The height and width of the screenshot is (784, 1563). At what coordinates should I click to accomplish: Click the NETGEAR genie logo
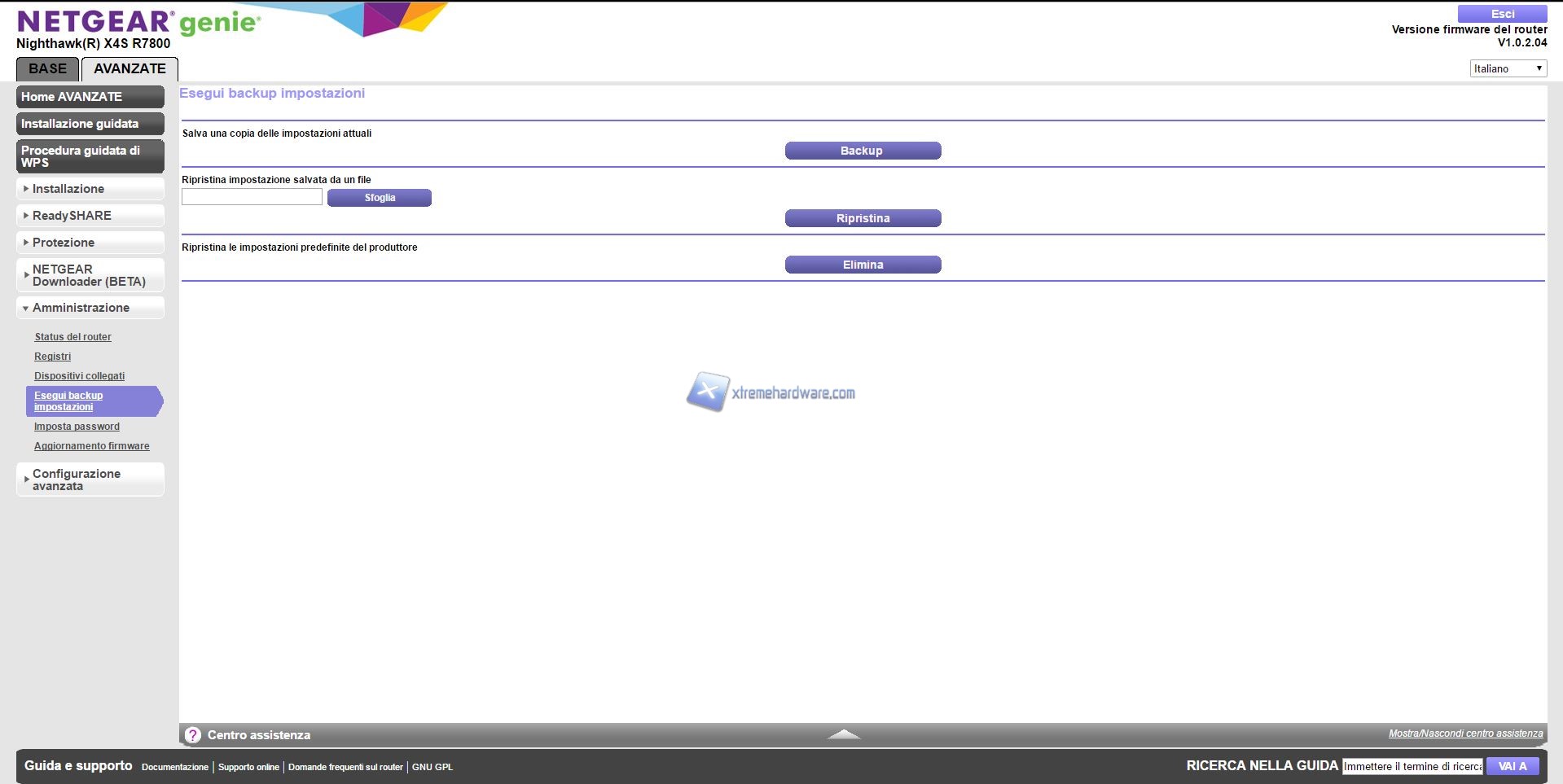tap(138, 22)
